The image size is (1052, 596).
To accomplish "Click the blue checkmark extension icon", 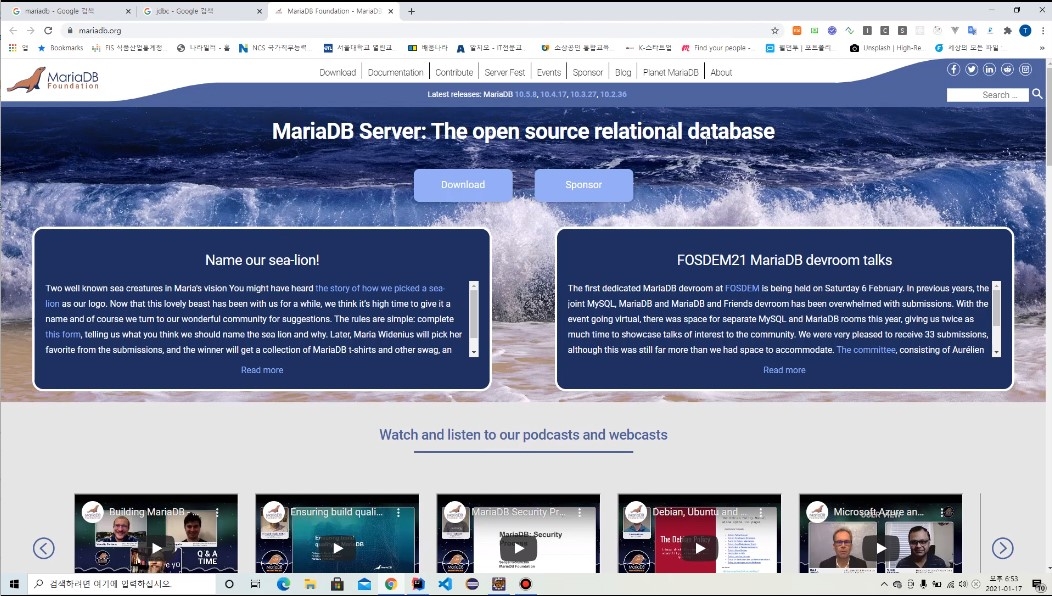I will pyautogui.click(x=832, y=31).
